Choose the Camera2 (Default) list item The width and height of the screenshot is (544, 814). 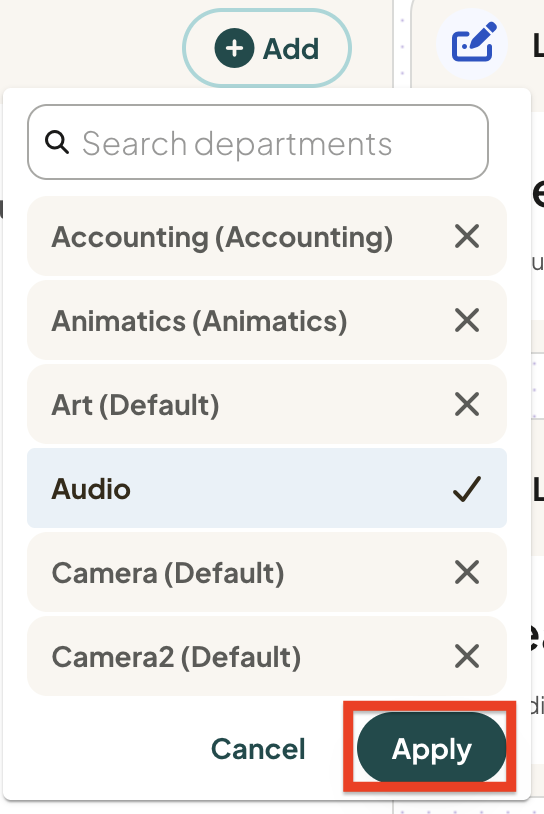pyautogui.click(x=267, y=656)
